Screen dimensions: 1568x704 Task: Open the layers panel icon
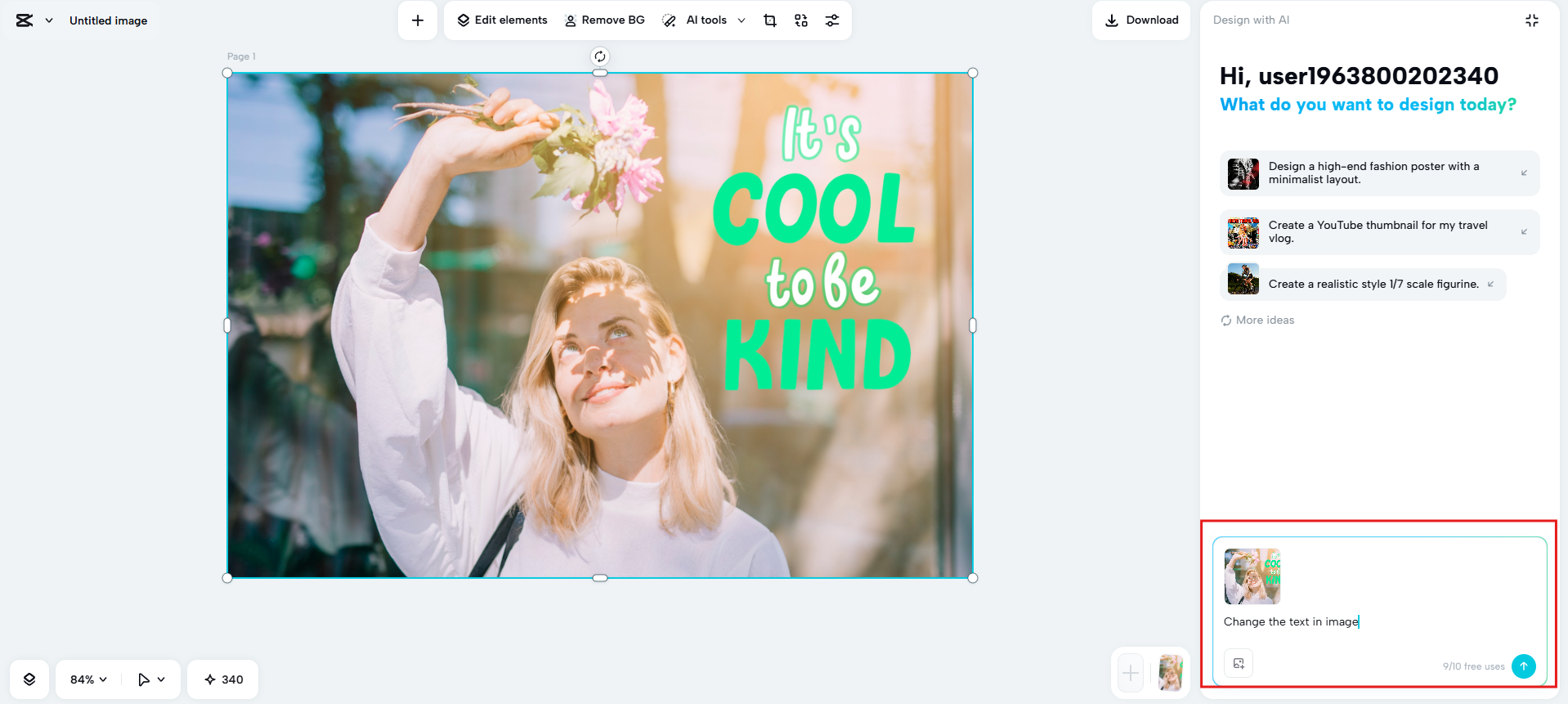pos(29,679)
